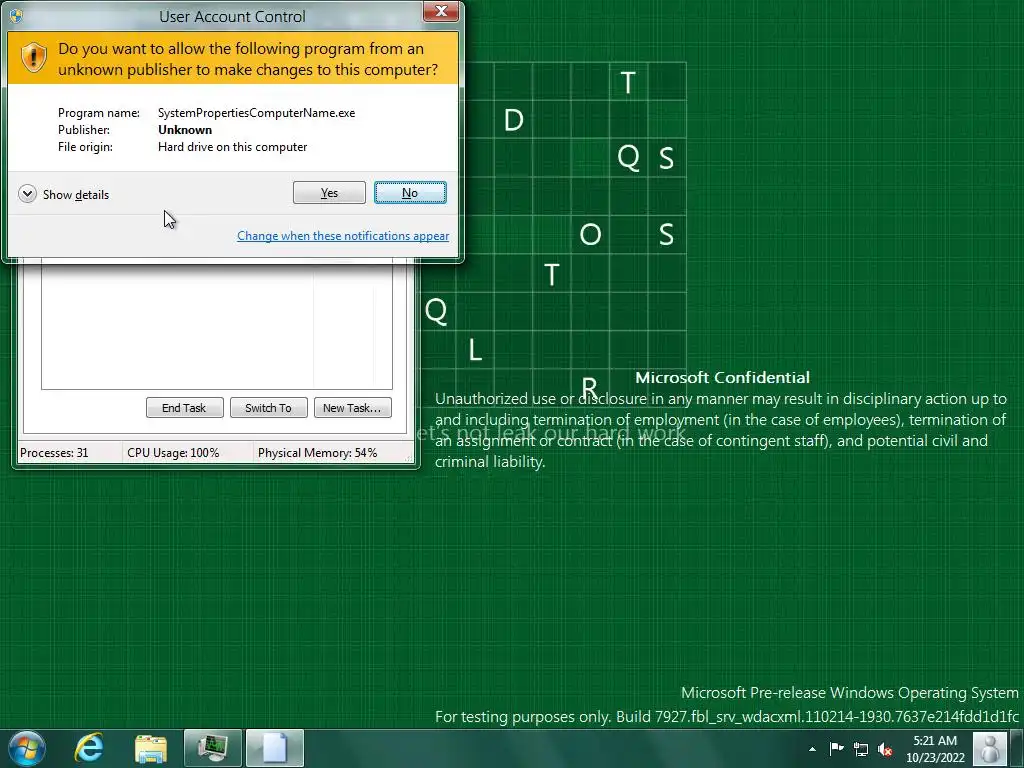Image resolution: width=1024 pixels, height=768 pixels.
Task: Open the Action Center flag icon
Action: [x=837, y=748]
